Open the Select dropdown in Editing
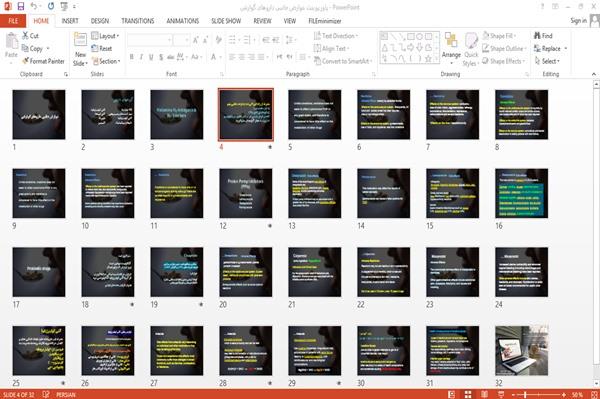 coord(547,61)
